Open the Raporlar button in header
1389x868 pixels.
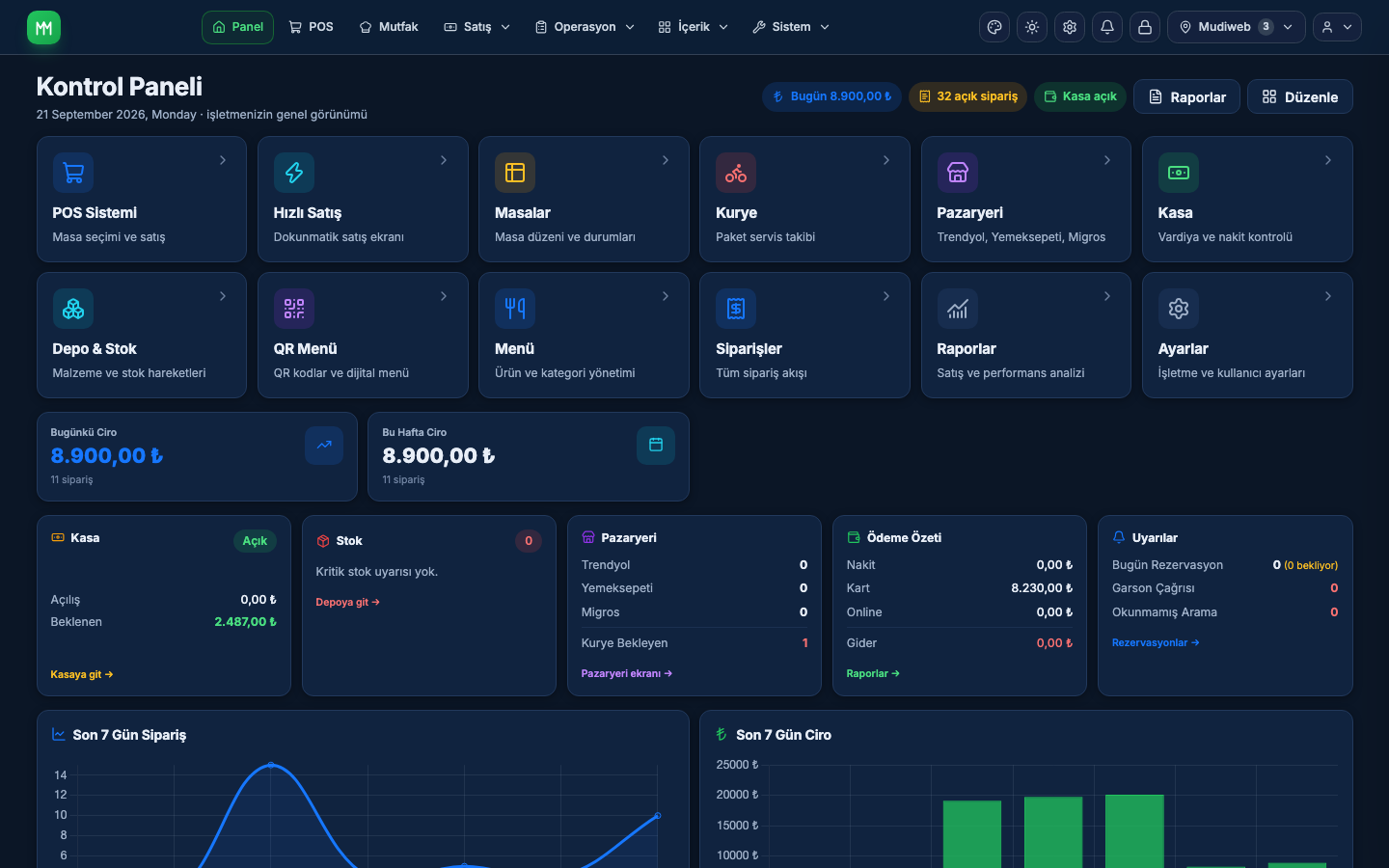[x=1186, y=96]
